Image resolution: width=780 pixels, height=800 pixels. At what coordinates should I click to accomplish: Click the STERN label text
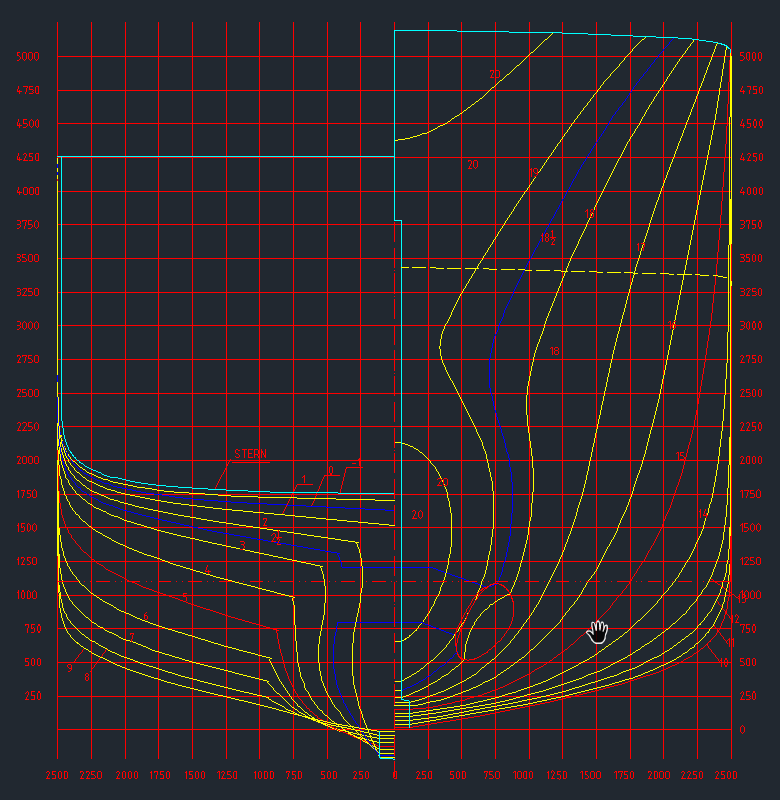pyautogui.click(x=250, y=454)
